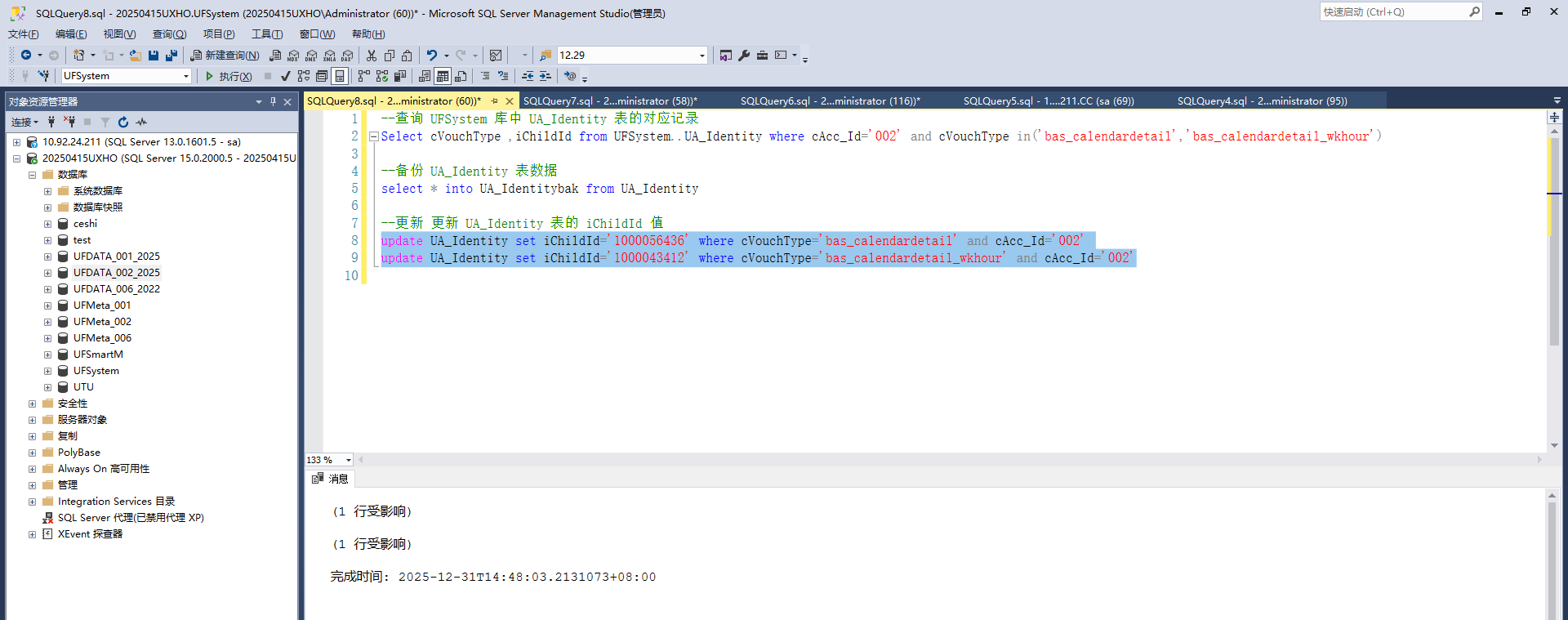Switch to the SQLQuery7.sql tab

click(609, 101)
